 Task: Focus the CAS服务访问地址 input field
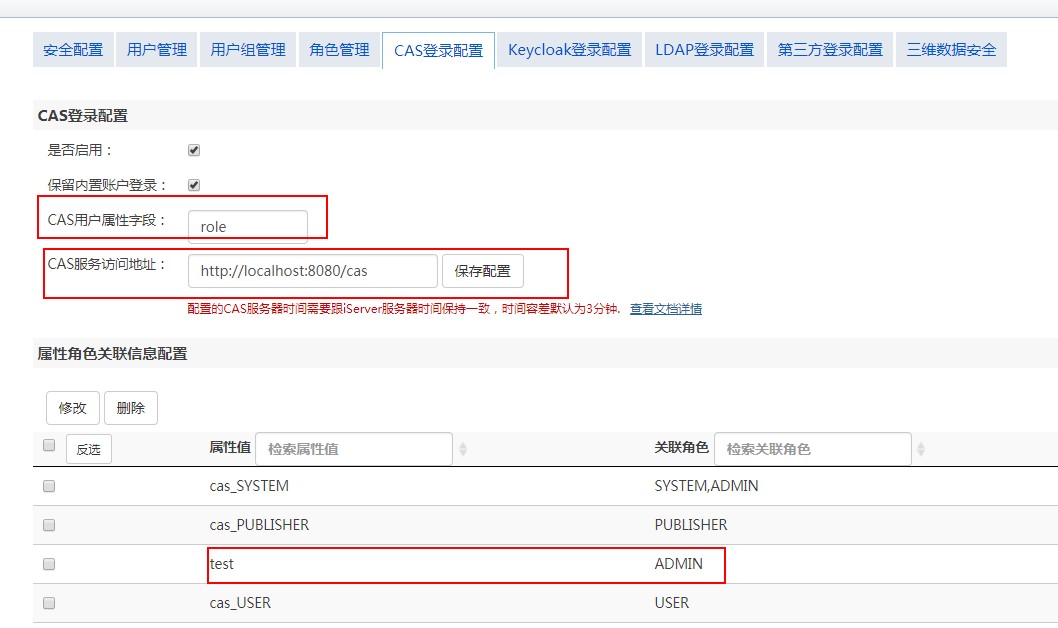(x=312, y=271)
